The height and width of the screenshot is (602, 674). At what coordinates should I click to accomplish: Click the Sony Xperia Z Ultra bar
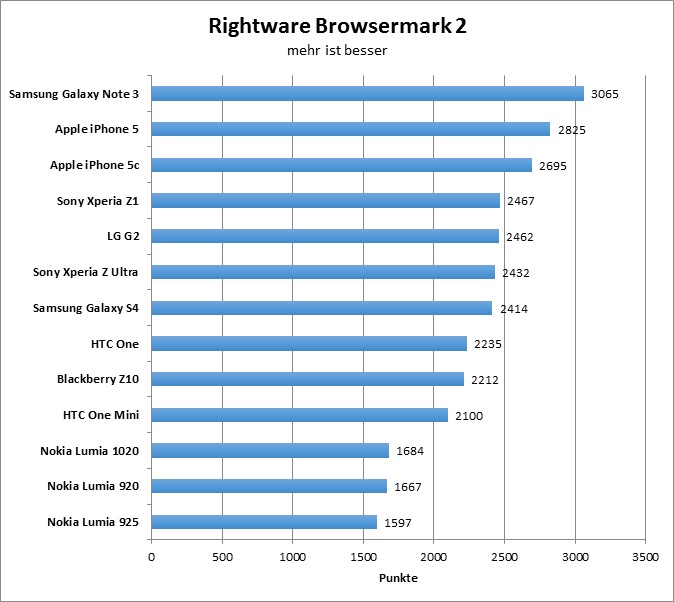pyautogui.click(x=323, y=272)
